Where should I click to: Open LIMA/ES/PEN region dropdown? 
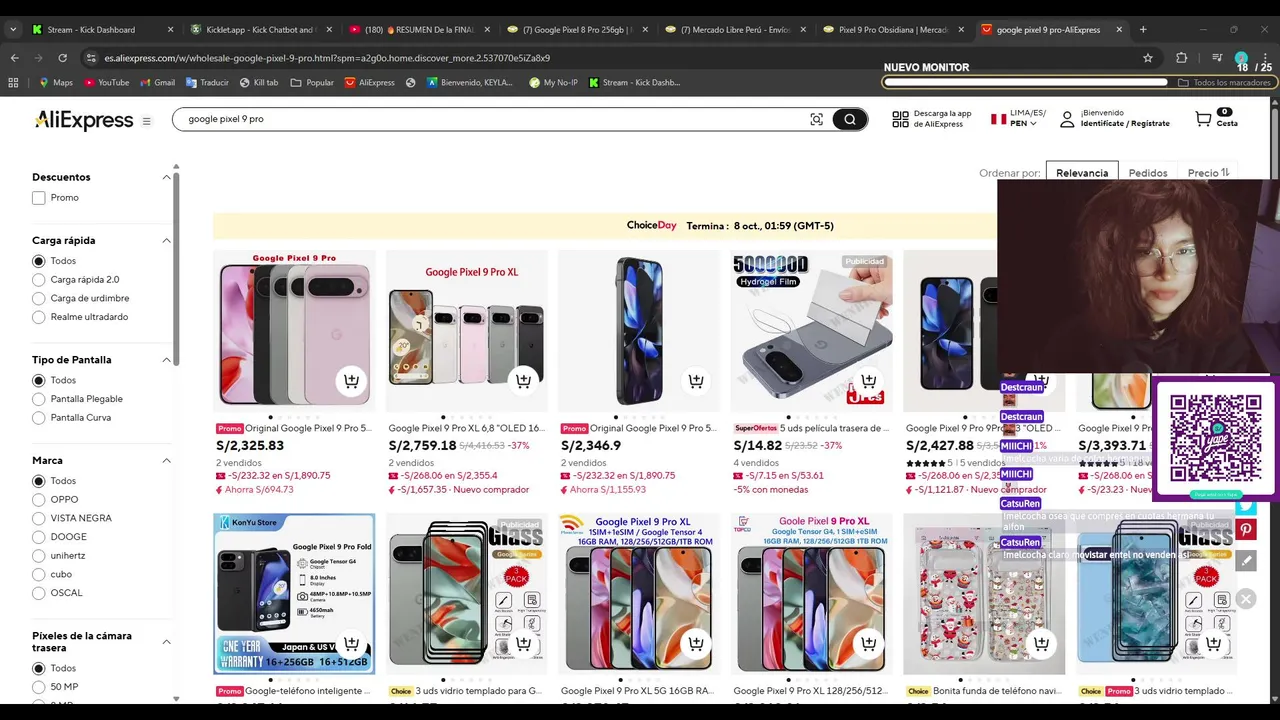(x=1018, y=118)
